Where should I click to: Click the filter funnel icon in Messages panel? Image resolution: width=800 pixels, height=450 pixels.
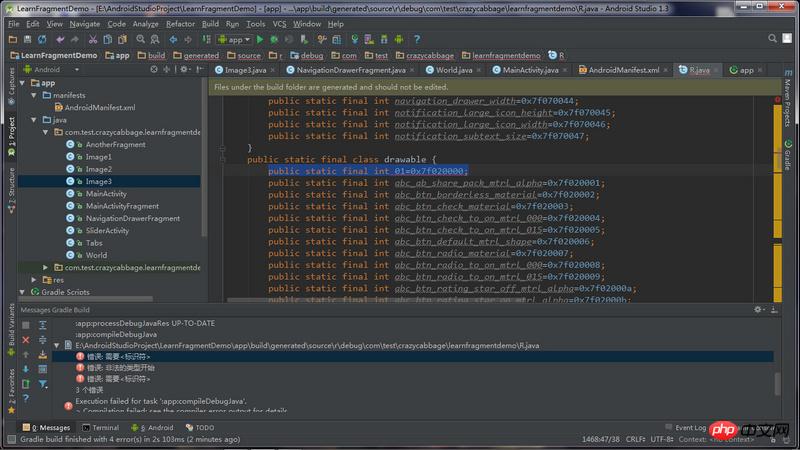42,384
